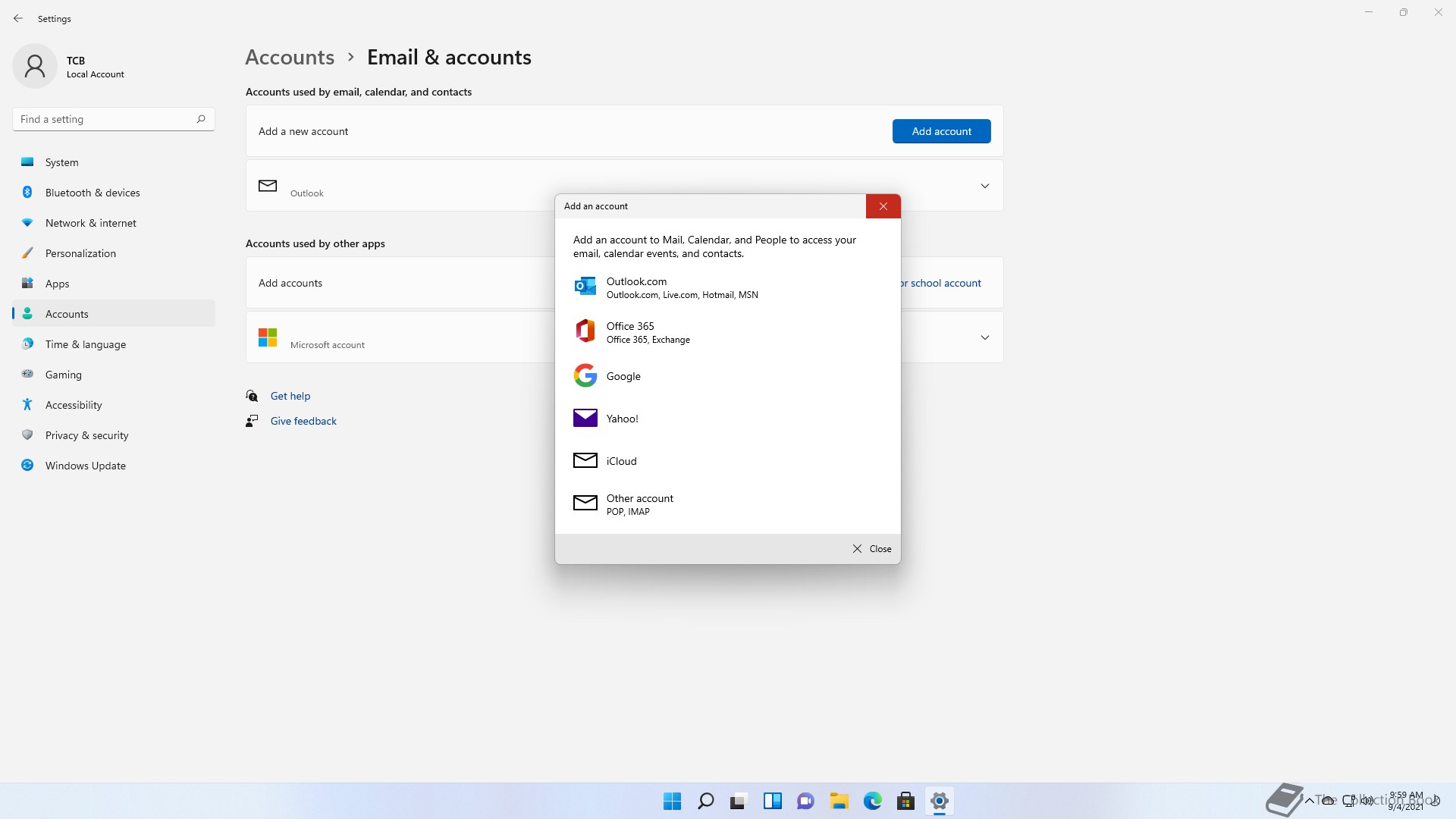Open the Give feedback link

tap(303, 421)
